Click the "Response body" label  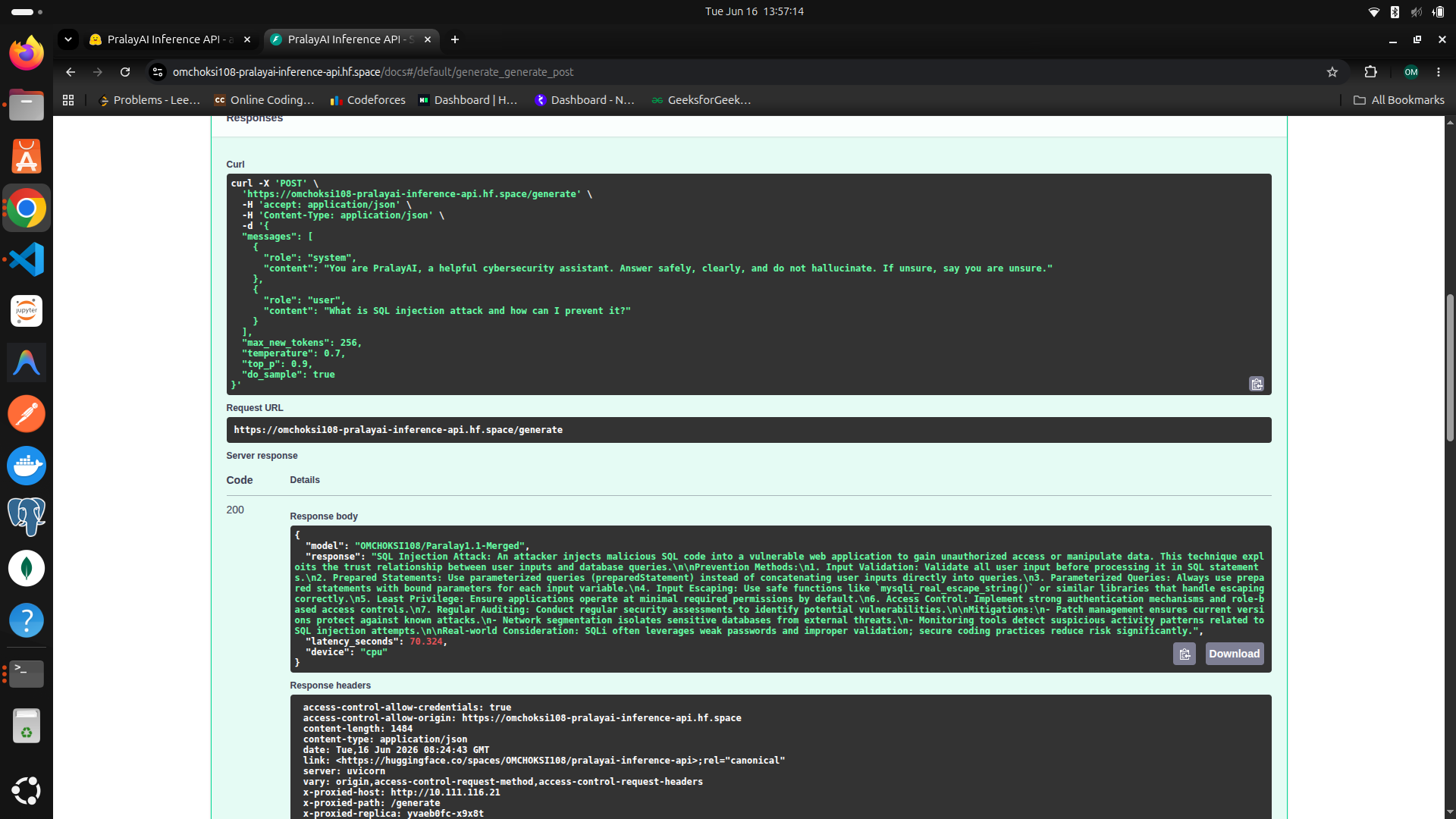324,516
